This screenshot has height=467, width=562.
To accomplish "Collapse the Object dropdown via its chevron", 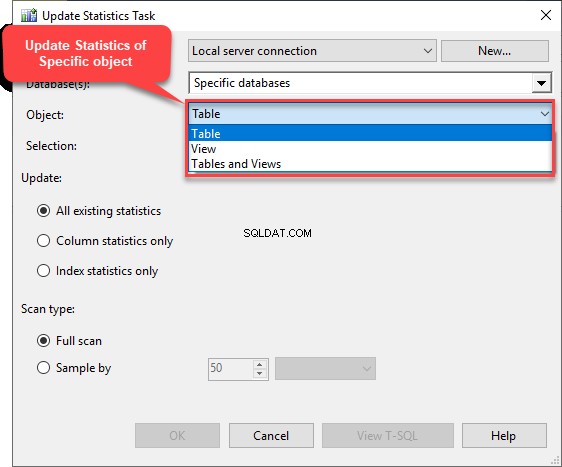I will pos(544,114).
